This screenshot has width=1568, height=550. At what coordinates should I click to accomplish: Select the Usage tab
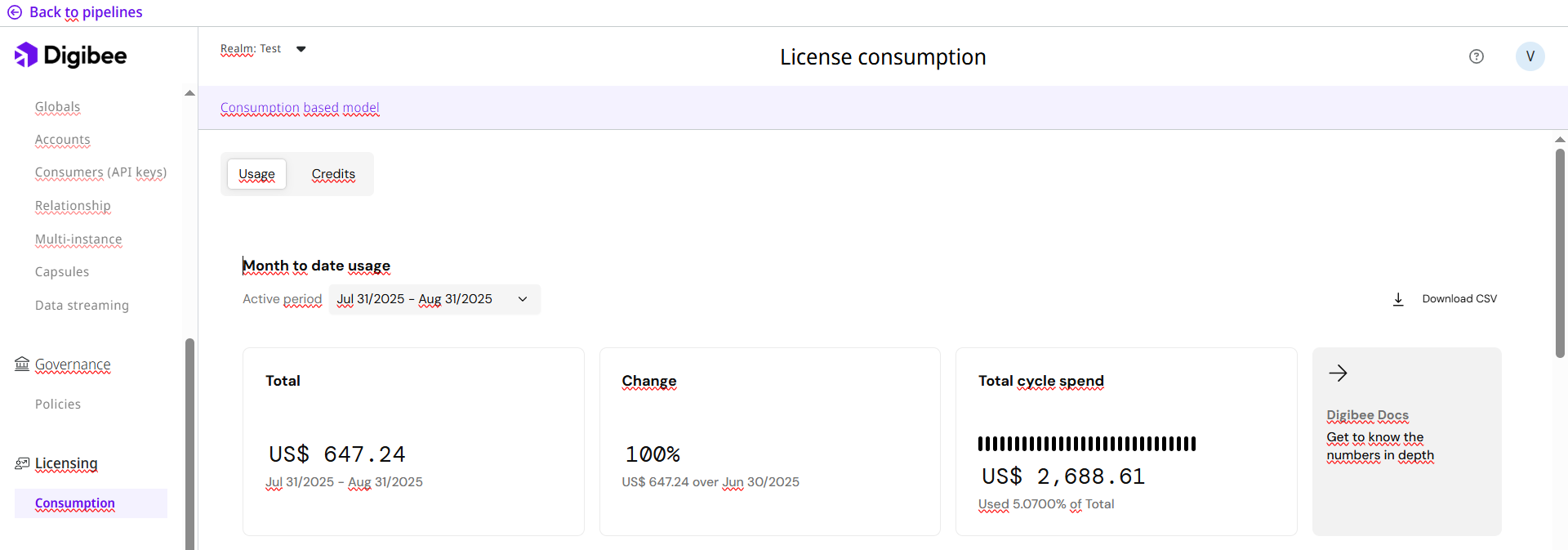click(256, 174)
